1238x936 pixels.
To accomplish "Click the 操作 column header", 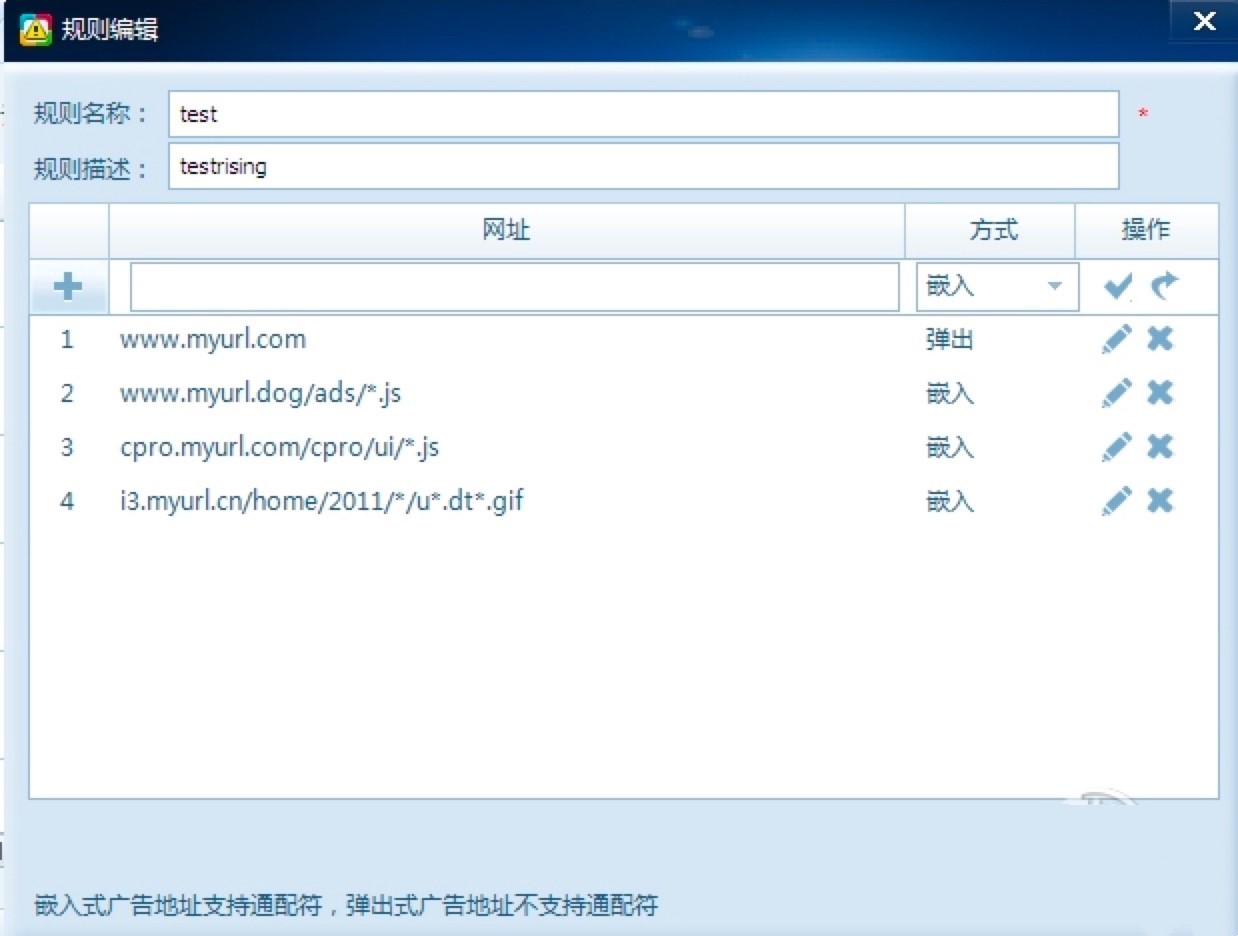I will pyautogui.click(x=1146, y=231).
